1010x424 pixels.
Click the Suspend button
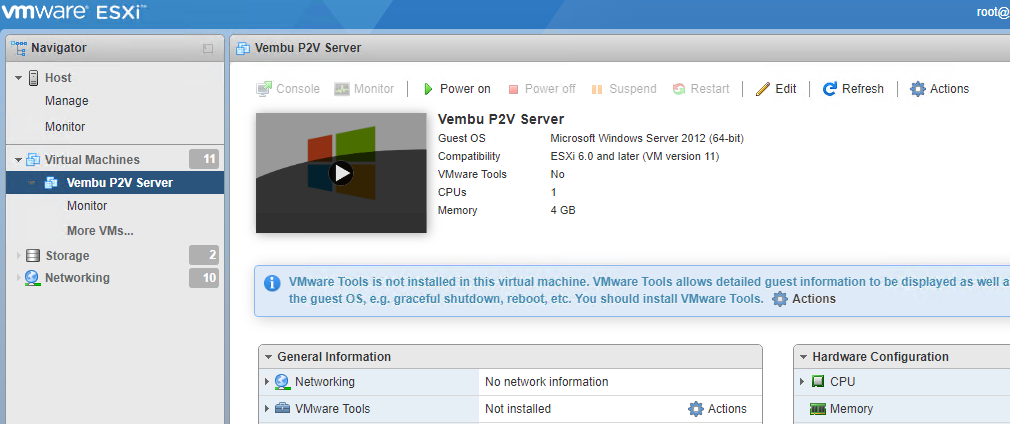(x=624, y=89)
